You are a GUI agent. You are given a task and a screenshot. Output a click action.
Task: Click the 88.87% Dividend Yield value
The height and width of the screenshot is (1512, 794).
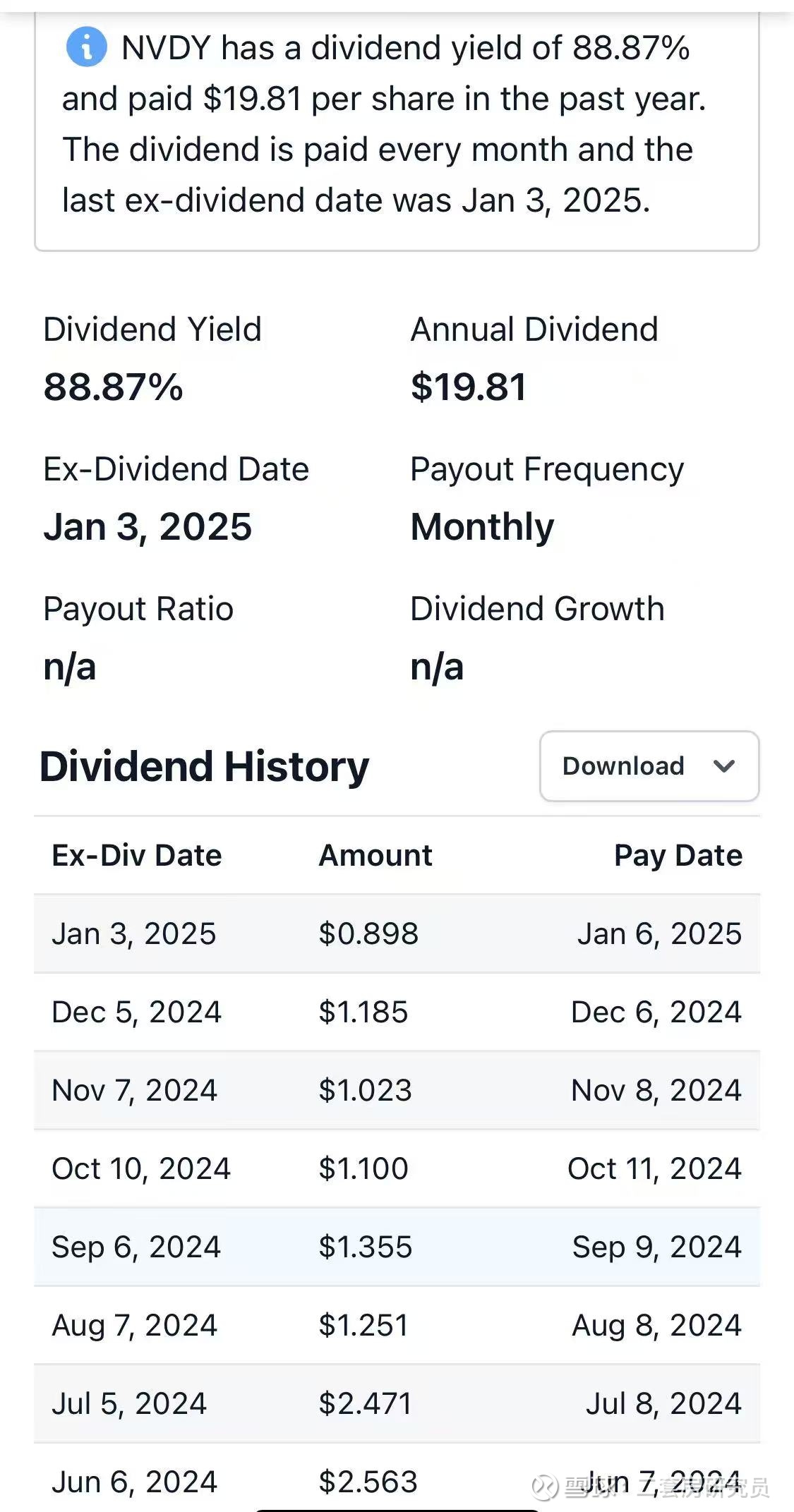click(x=113, y=387)
